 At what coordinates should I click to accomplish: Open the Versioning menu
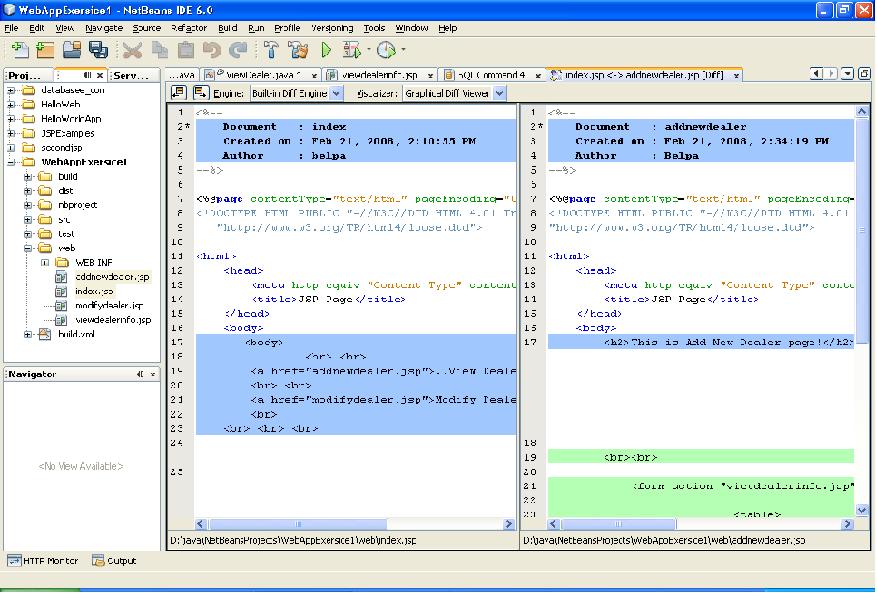click(332, 28)
